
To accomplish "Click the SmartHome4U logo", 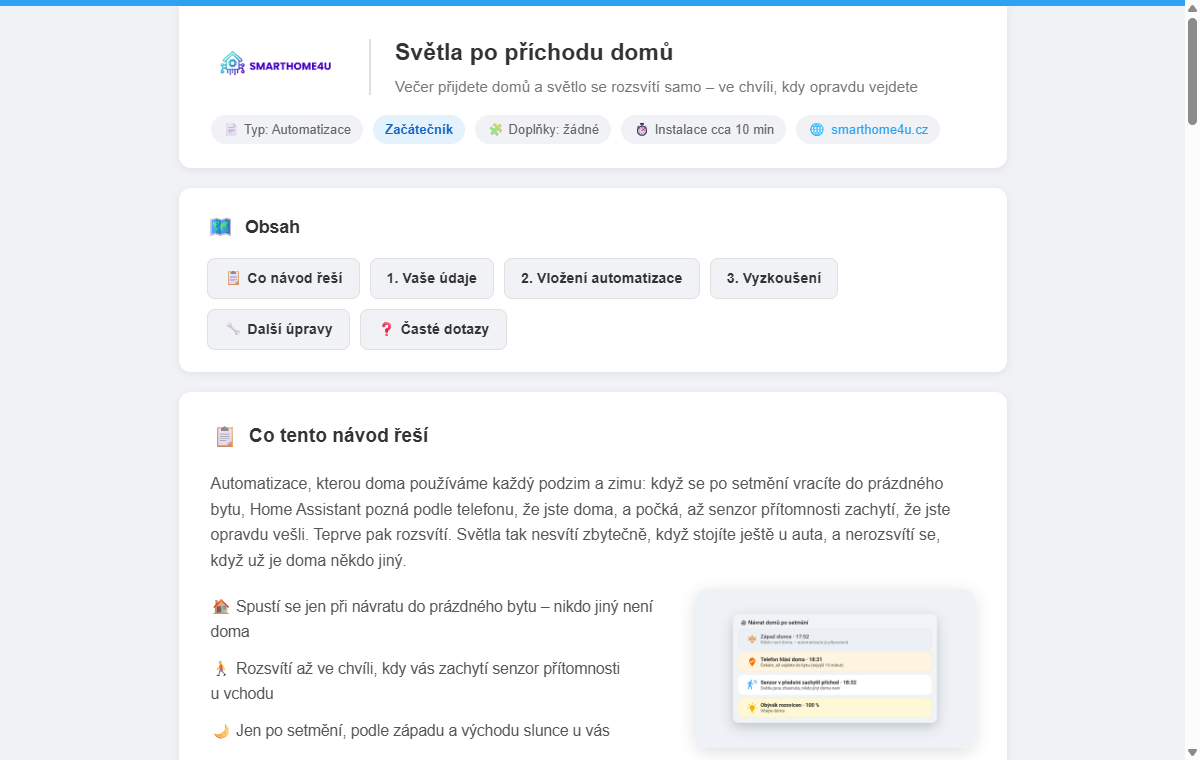I will (275, 65).
